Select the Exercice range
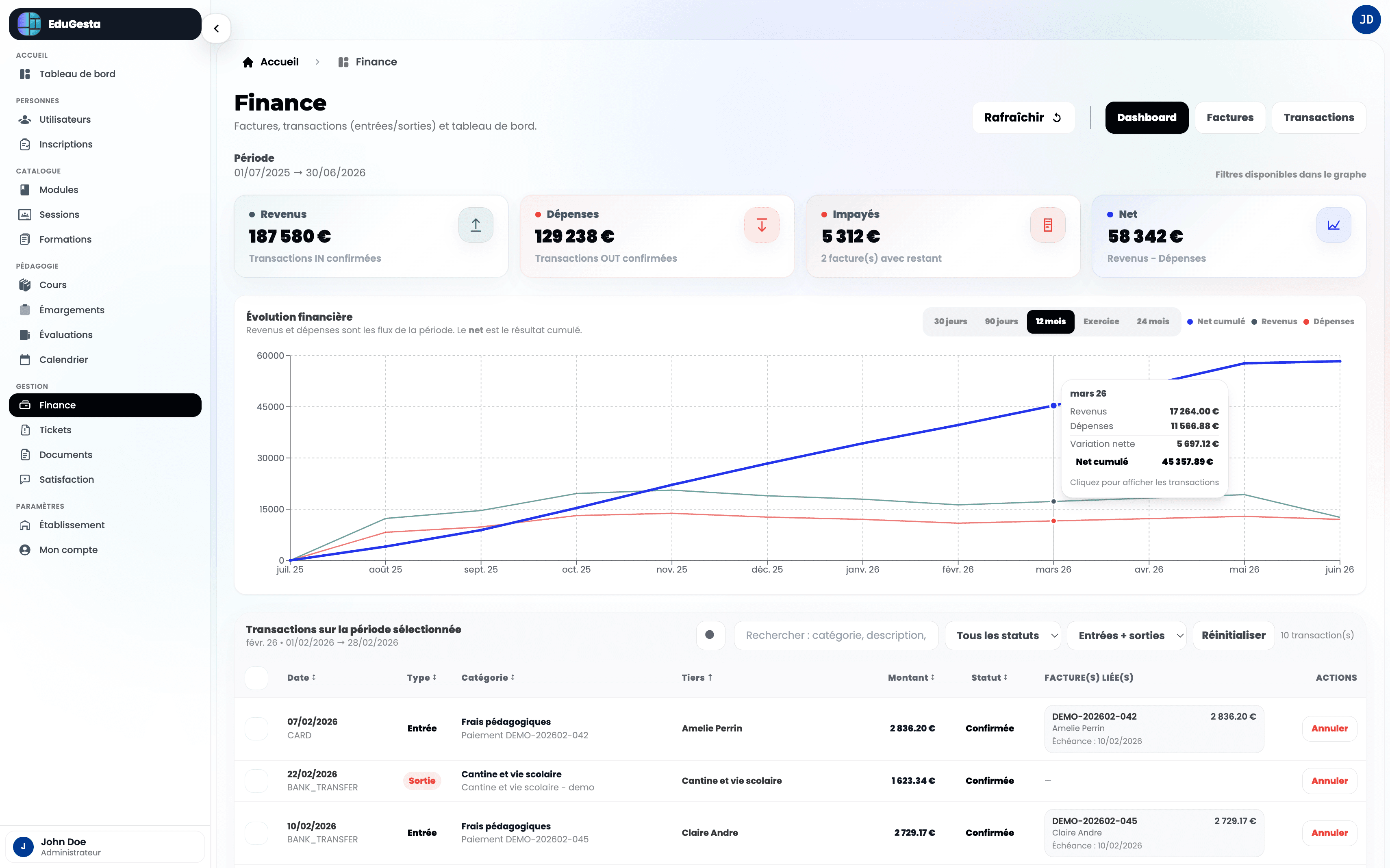This screenshot has height=868, width=1390. click(x=1101, y=321)
